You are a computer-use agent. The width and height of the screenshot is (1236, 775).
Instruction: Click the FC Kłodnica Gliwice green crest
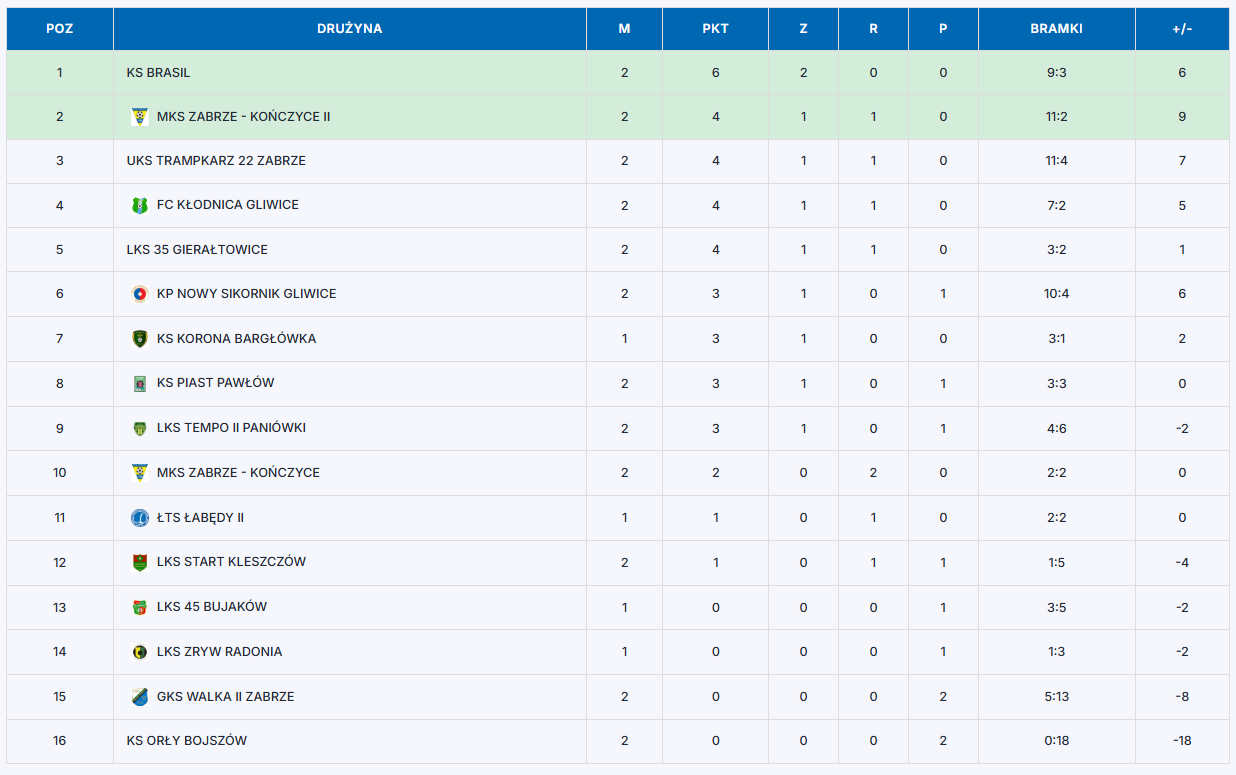coord(140,205)
